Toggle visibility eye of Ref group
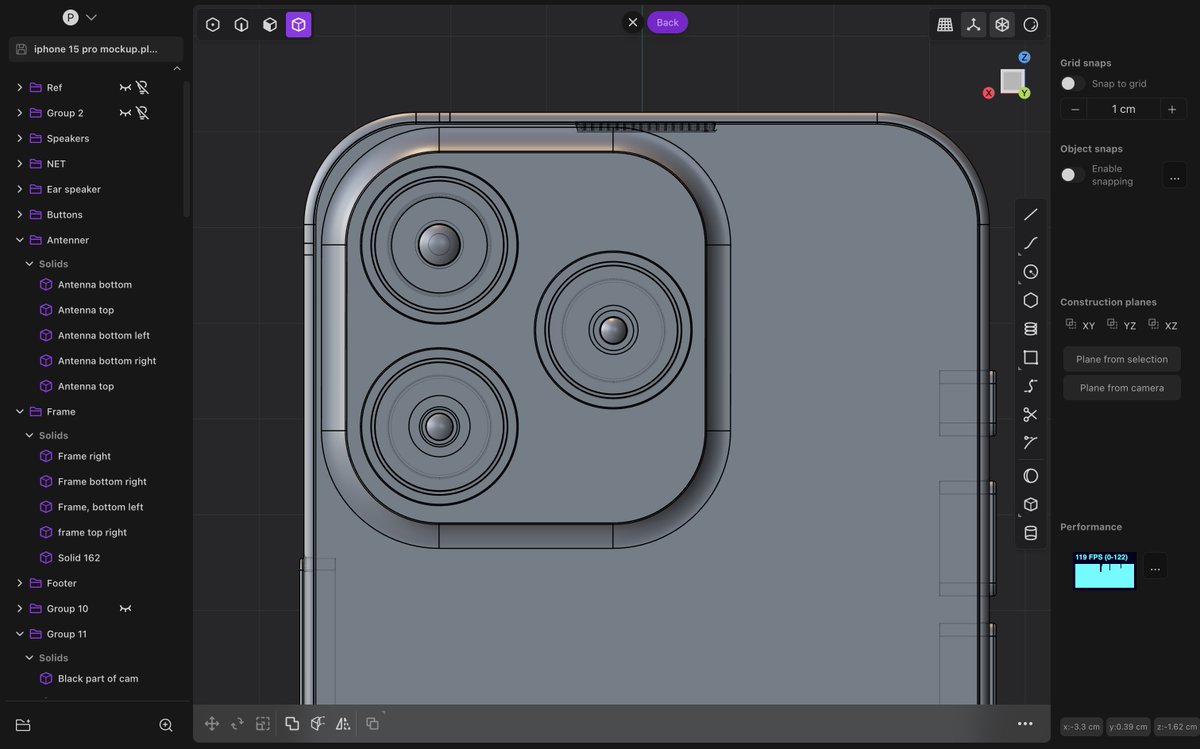This screenshot has width=1200, height=749. pos(125,88)
